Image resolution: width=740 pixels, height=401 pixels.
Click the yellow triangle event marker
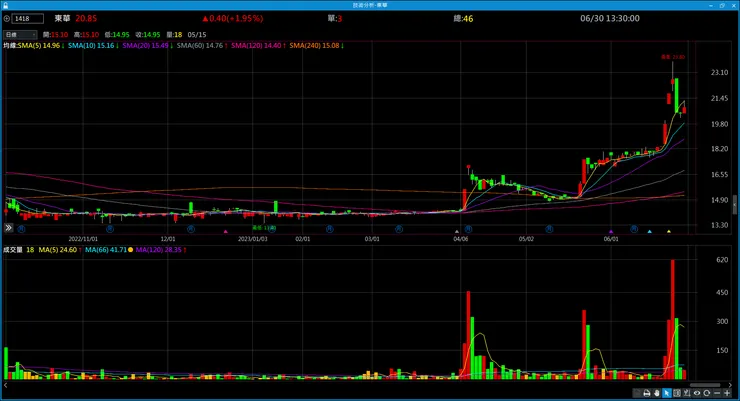pyautogui.click(x=669, y=232)
